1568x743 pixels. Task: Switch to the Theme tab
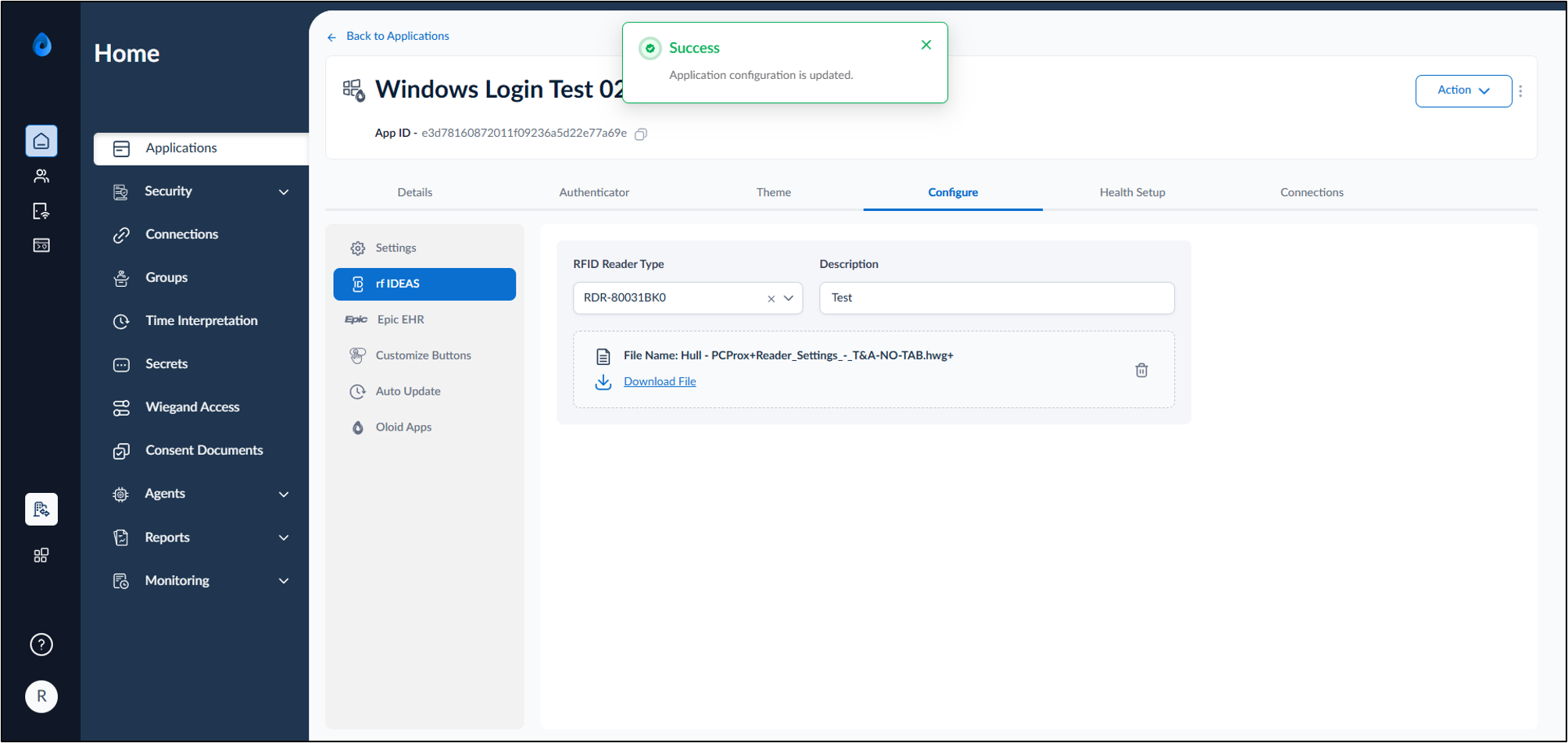pos(774,192)
